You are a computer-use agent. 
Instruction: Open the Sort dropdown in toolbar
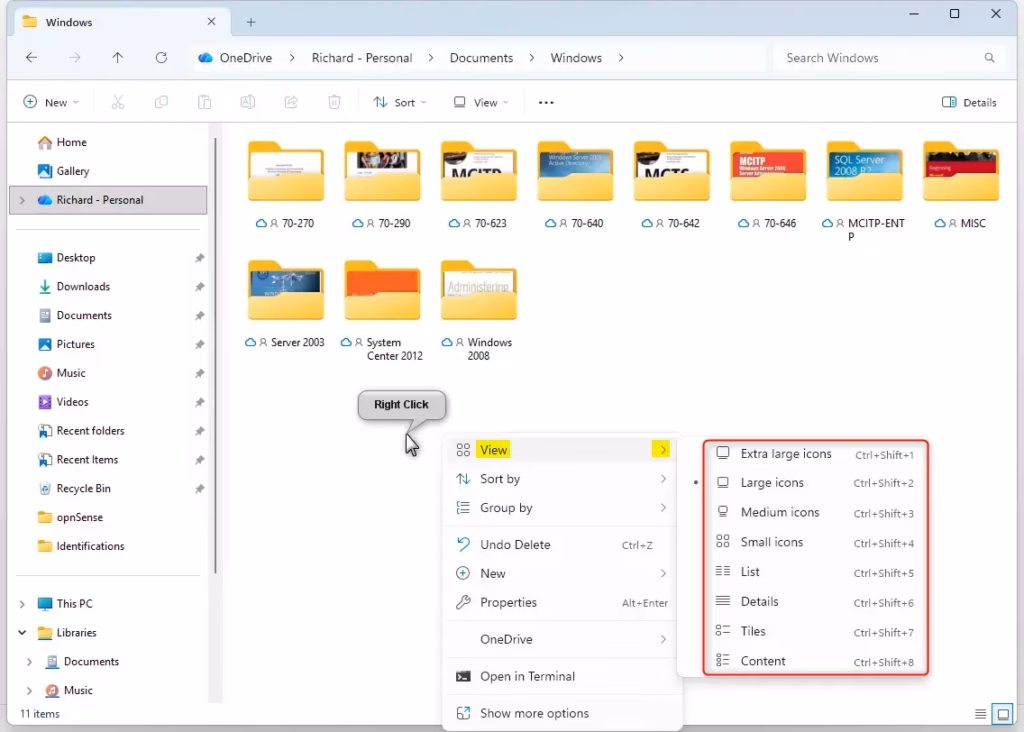400,103
